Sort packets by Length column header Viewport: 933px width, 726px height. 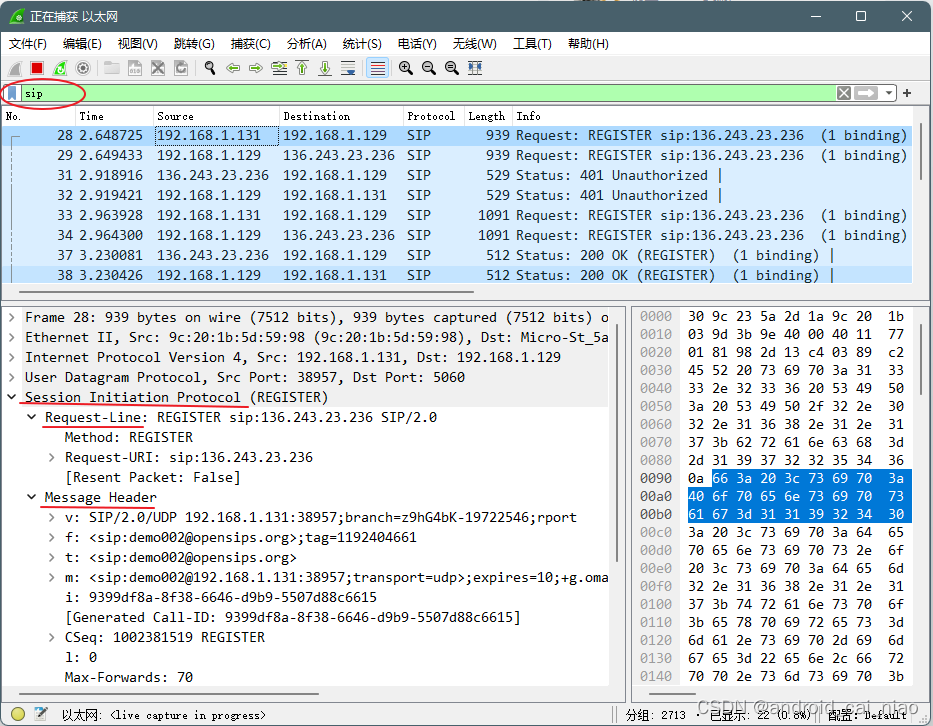pos(488,116)
